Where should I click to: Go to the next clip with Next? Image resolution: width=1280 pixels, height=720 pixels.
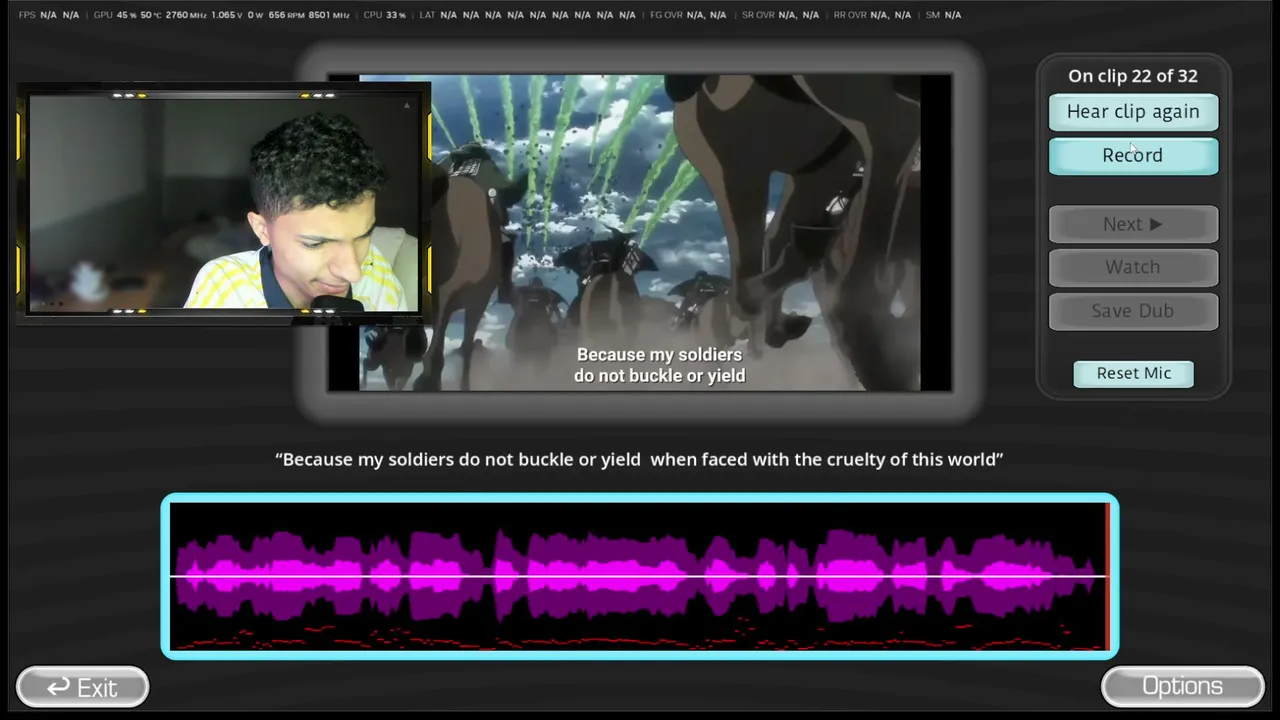1133,224
